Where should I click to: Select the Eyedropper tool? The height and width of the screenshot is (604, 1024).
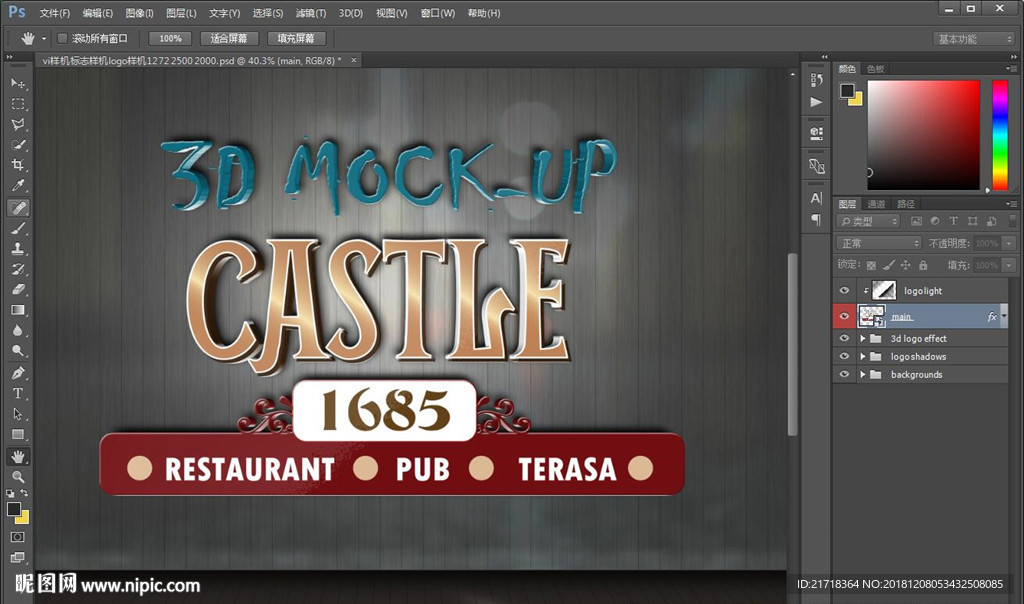pos(18,185)
